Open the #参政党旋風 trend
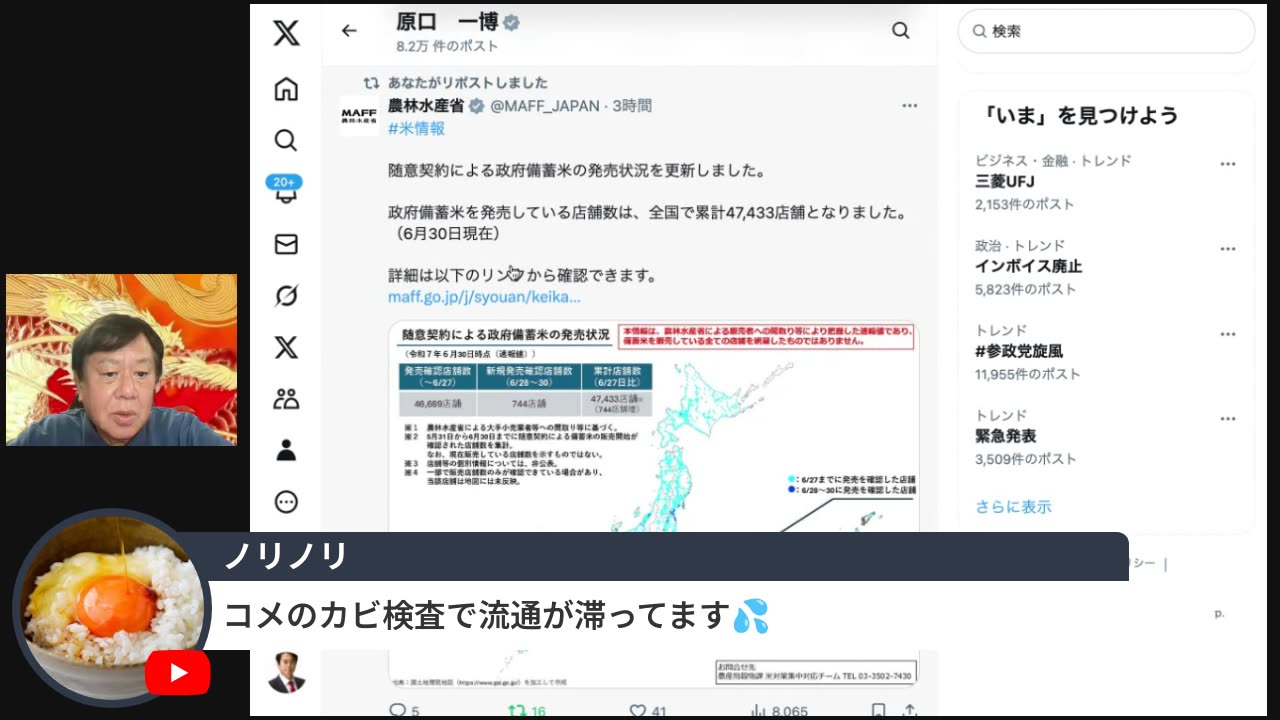This screenshot has height=720, width=1280. [1019, 352]
